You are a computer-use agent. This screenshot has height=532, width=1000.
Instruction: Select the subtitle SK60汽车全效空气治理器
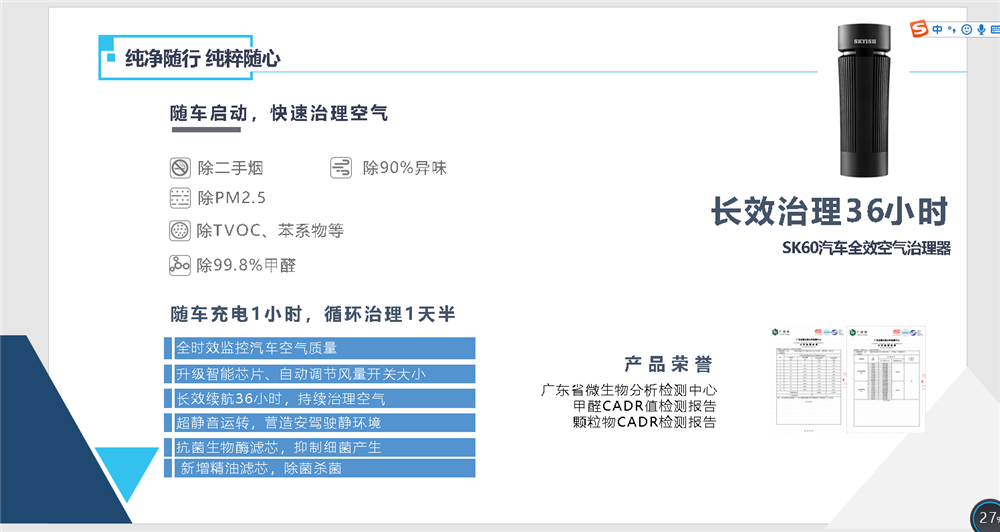point(866,248)
